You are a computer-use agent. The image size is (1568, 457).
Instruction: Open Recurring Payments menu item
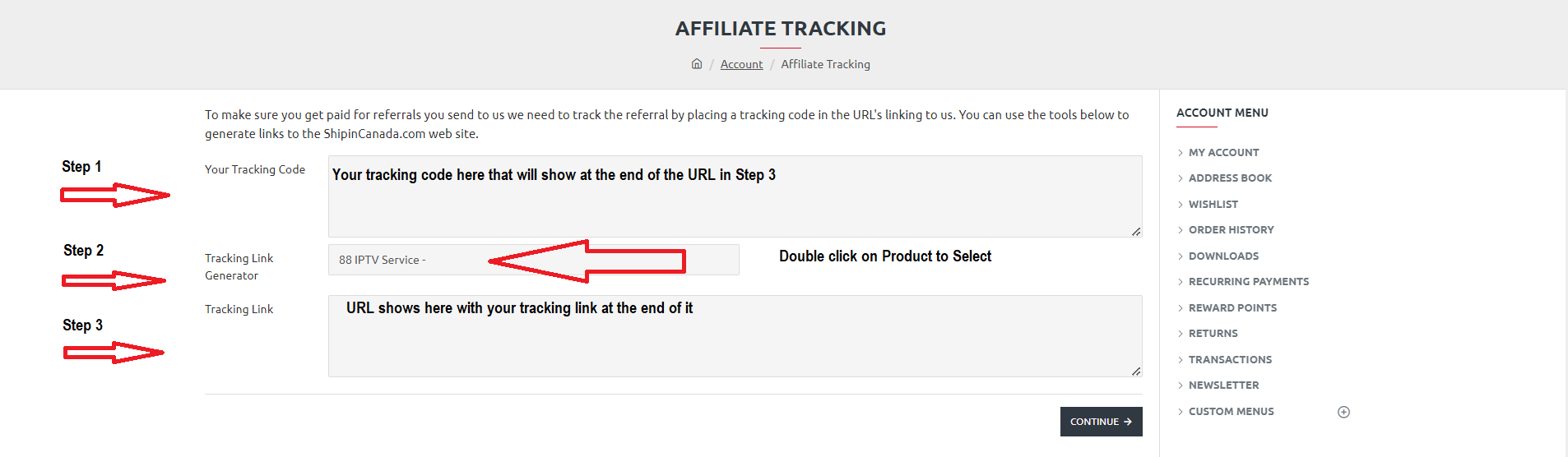(1248, 282)
